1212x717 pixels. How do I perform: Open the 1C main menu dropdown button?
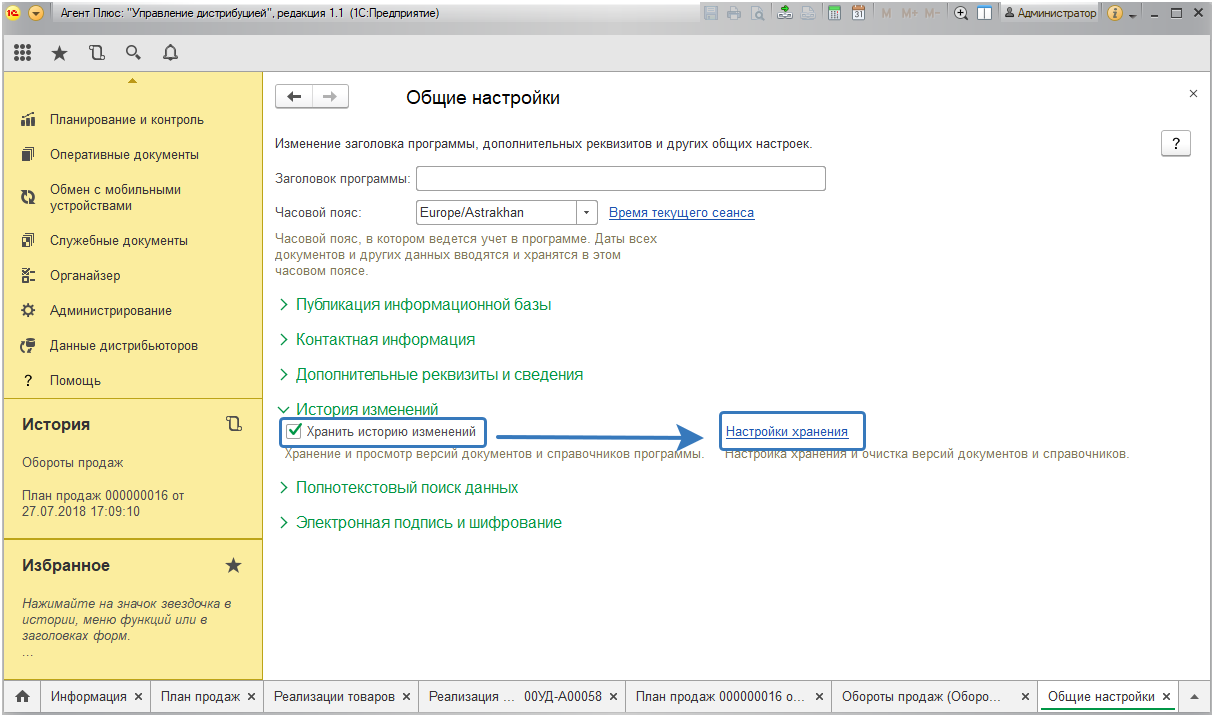click(x=36, y=13)
